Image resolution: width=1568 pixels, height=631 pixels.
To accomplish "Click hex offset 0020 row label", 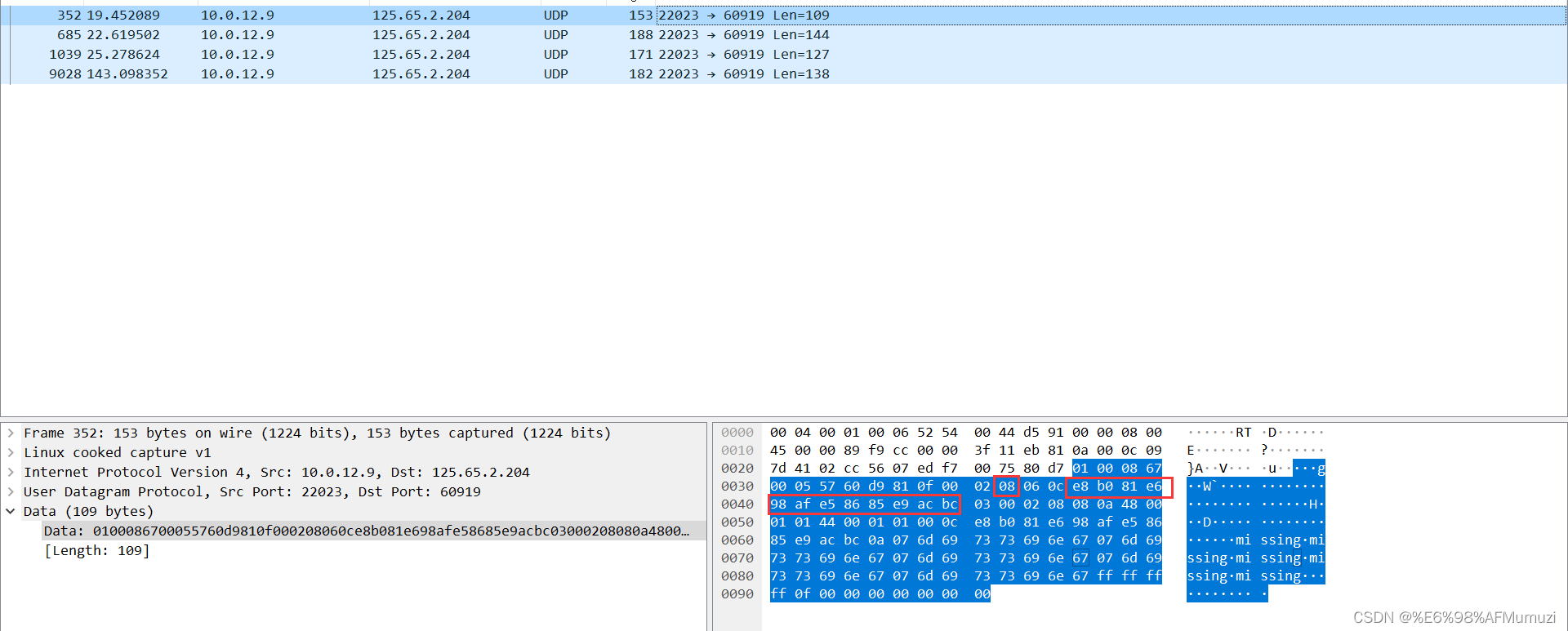I will (737, 469).
